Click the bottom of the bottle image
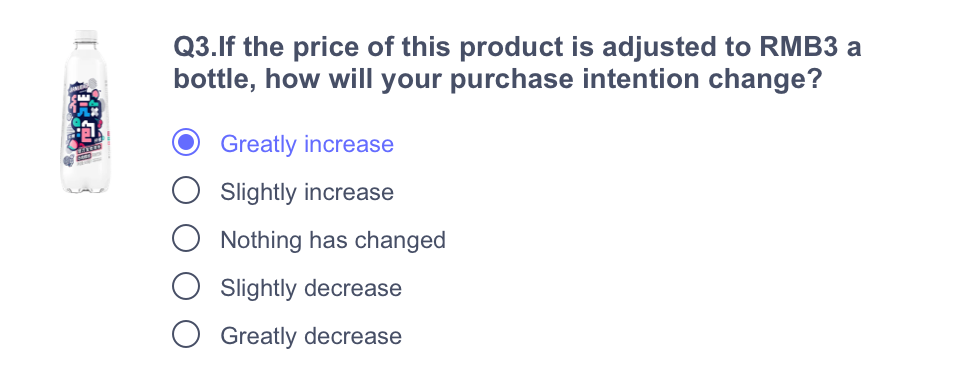The width and height of the screenshot is (968, 380). [x=85, y=185]
